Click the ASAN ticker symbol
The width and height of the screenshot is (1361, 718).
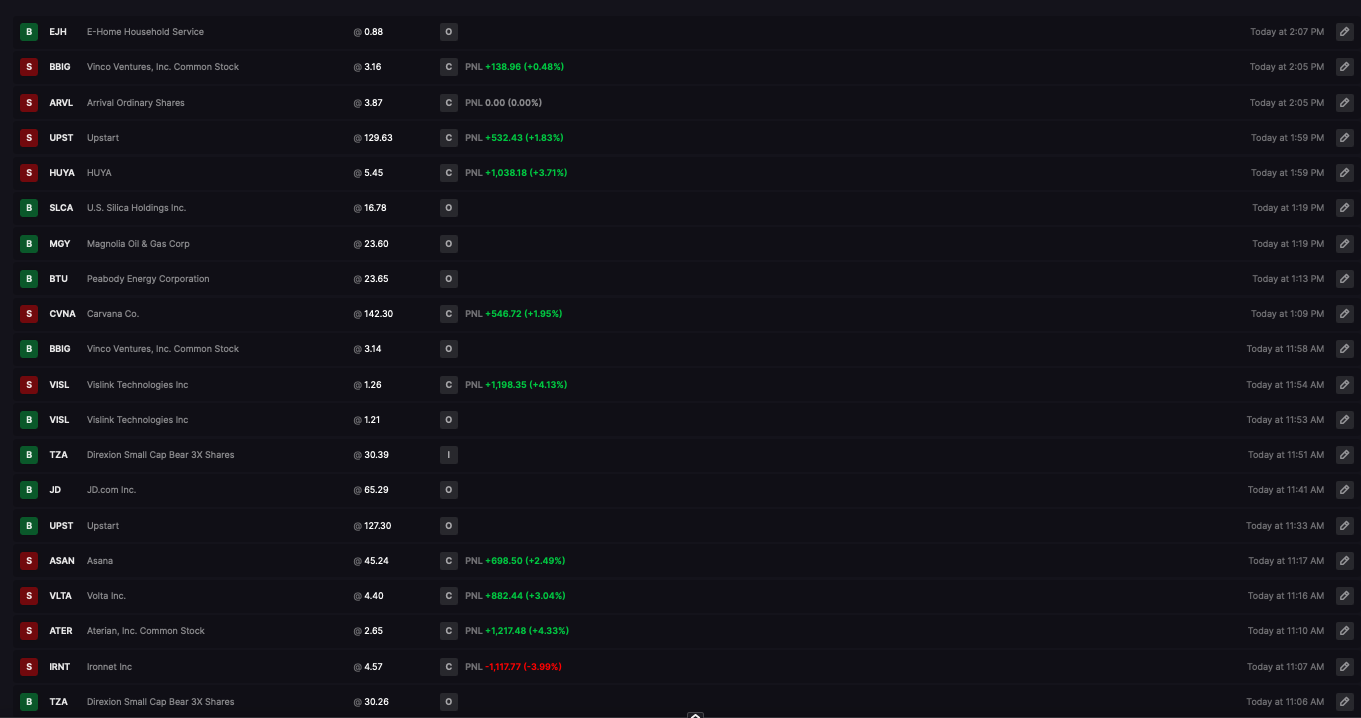click(62, 561)
